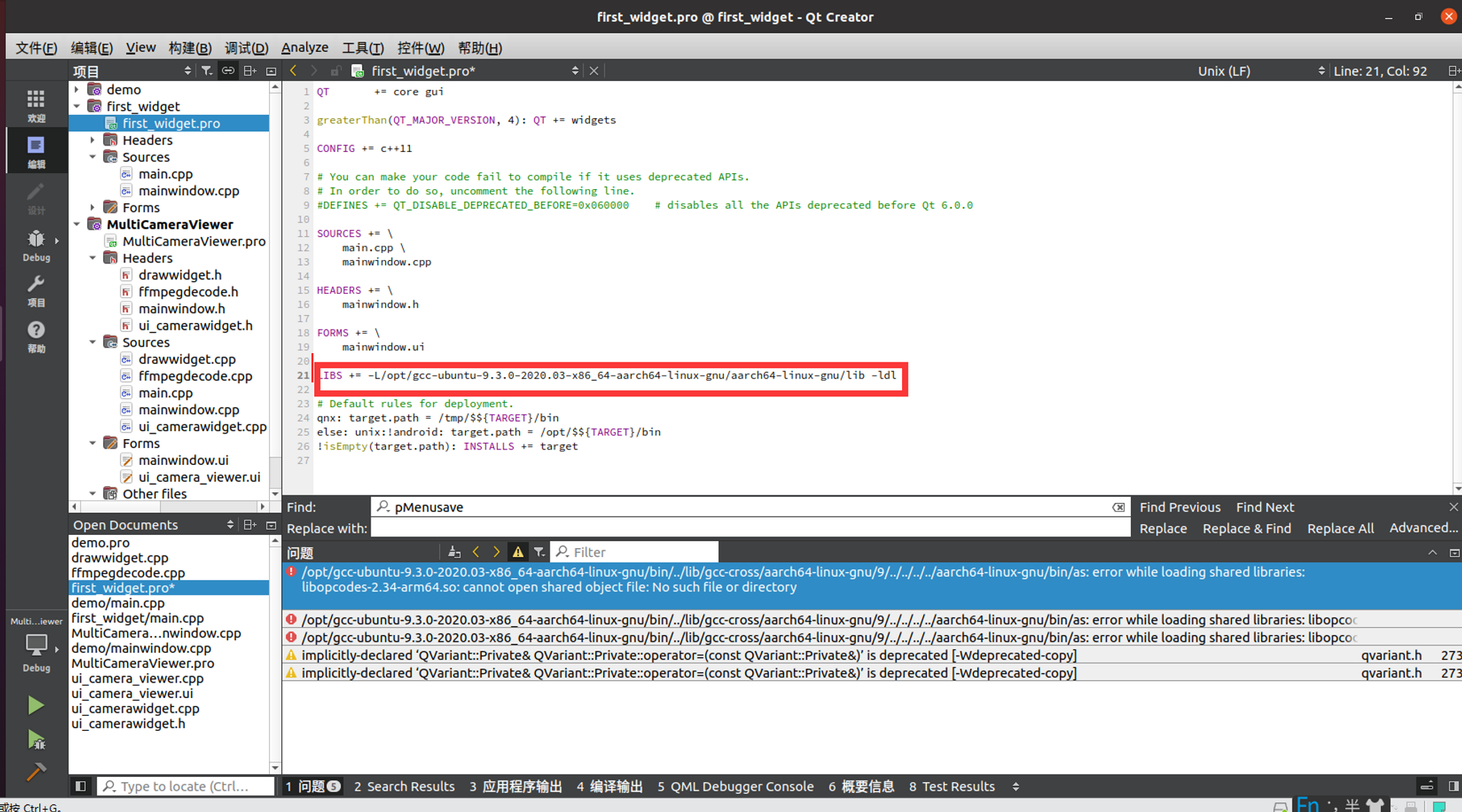The height and width of the screenshot is (812, 1462).
Task: Clear the Find text field
Action: coord(1118,506)
